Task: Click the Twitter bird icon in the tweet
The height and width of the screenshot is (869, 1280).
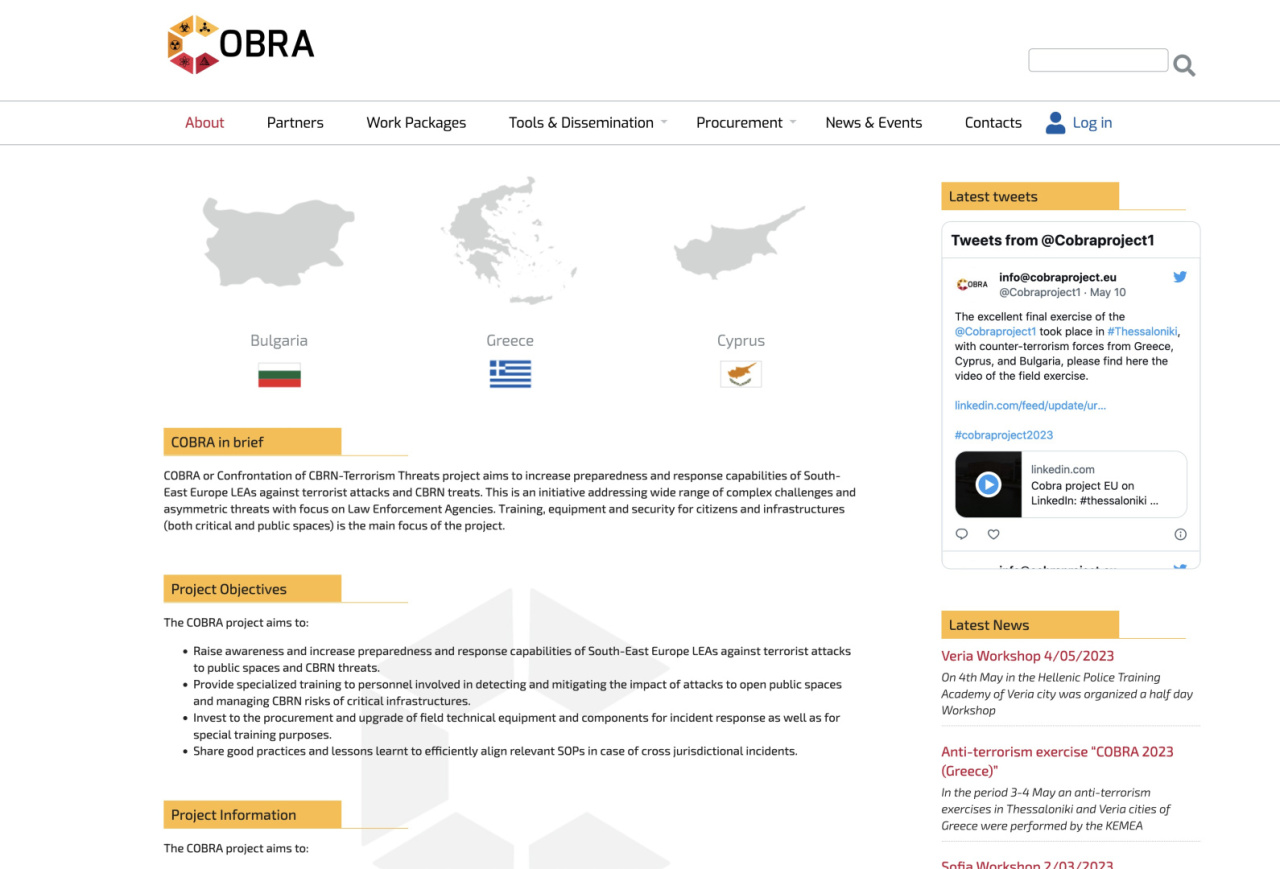Action: [x=1180, y=277]
